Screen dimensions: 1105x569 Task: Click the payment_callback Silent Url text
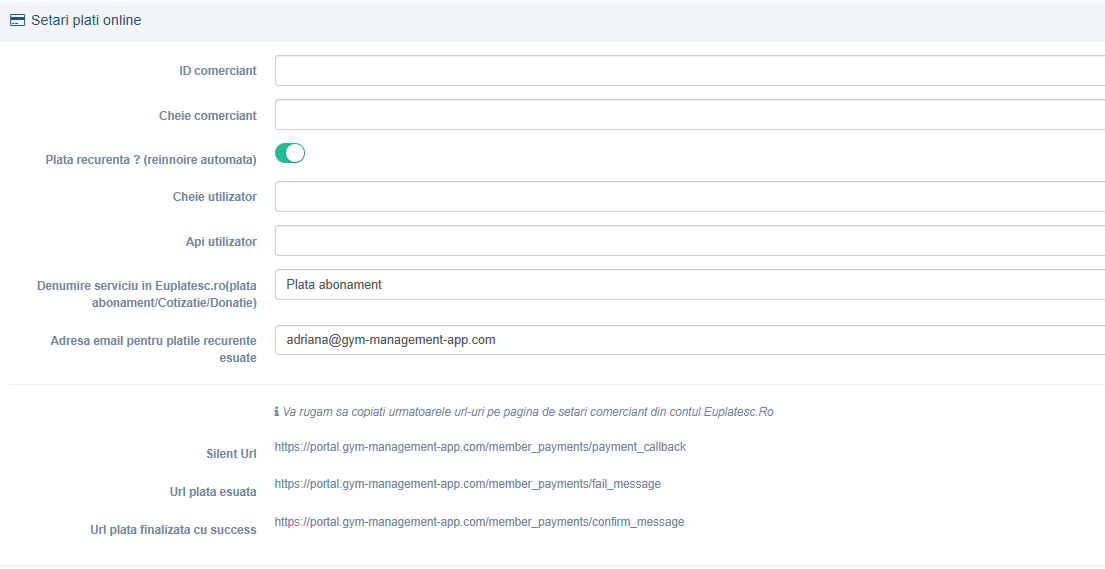point(480,447)
